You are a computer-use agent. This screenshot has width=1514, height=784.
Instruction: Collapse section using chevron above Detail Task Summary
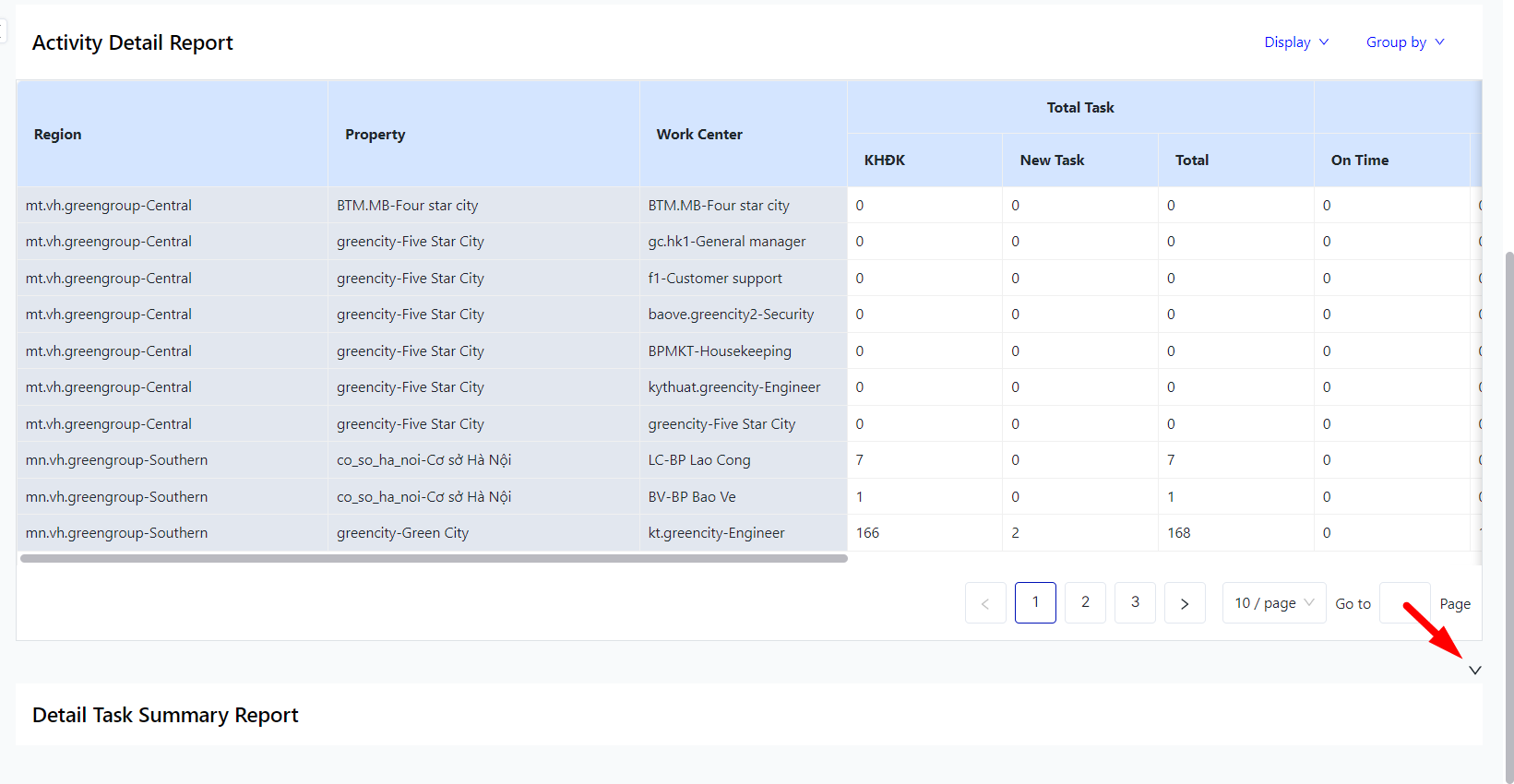click(1474, 671)
